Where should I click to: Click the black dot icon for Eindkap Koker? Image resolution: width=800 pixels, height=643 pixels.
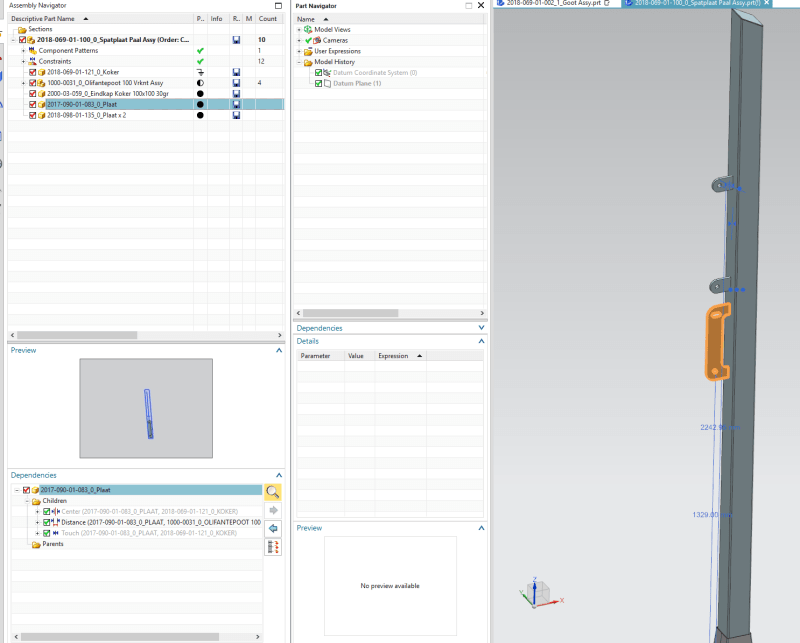point(200,94)
